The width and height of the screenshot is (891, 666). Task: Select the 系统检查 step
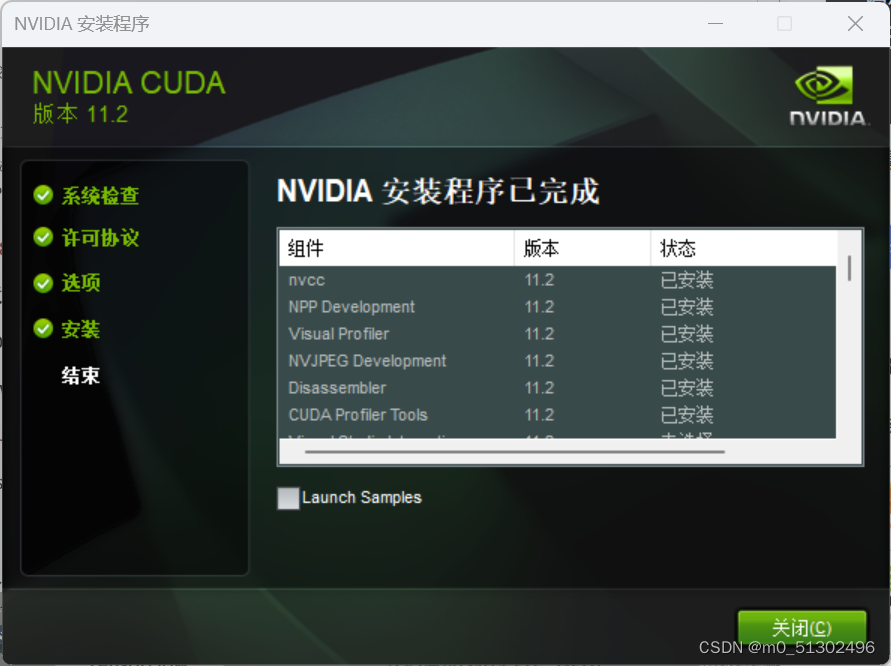pos(100,195)
